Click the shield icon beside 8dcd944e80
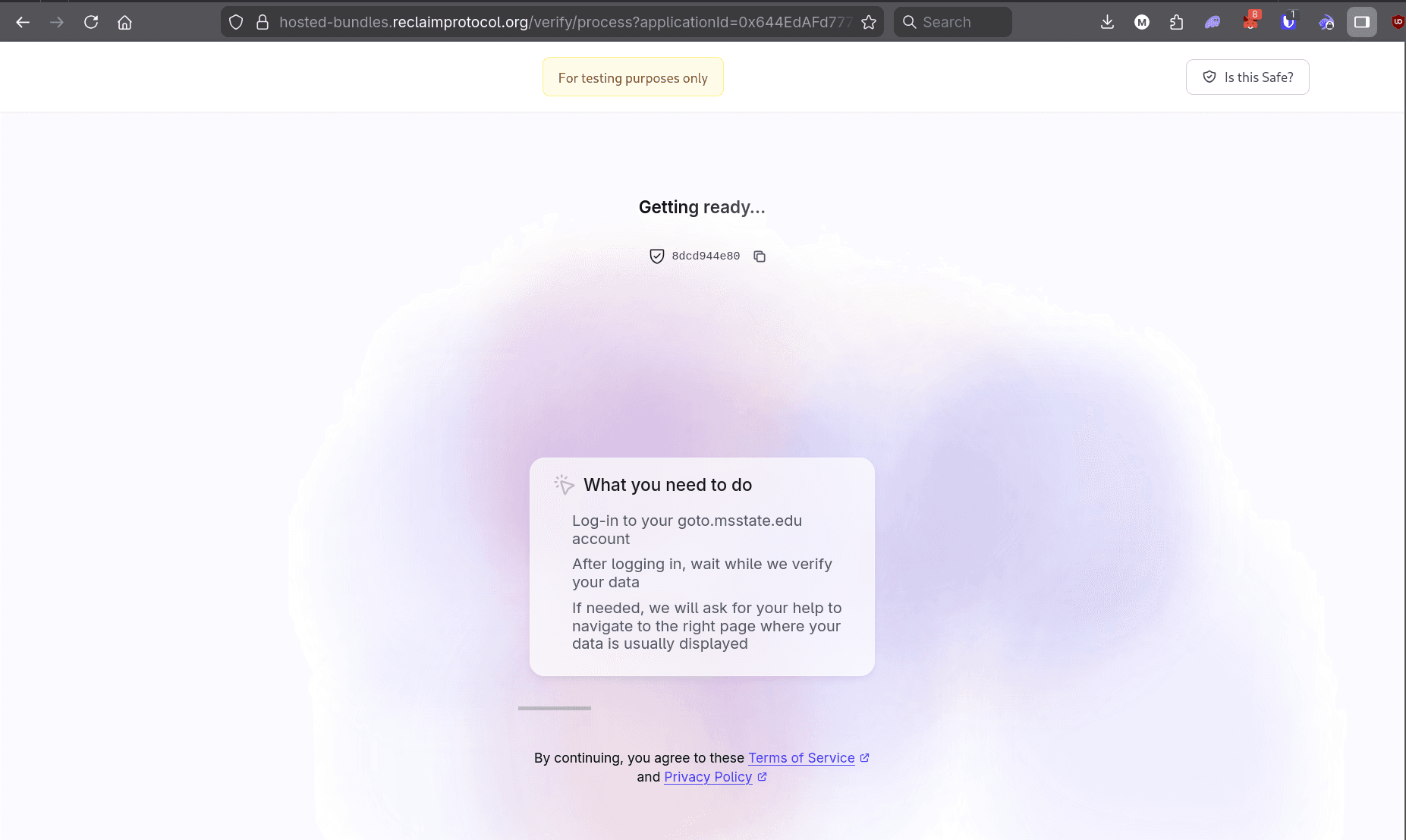1406x840 pixels. pyautogui.click(x=657, y=256)
